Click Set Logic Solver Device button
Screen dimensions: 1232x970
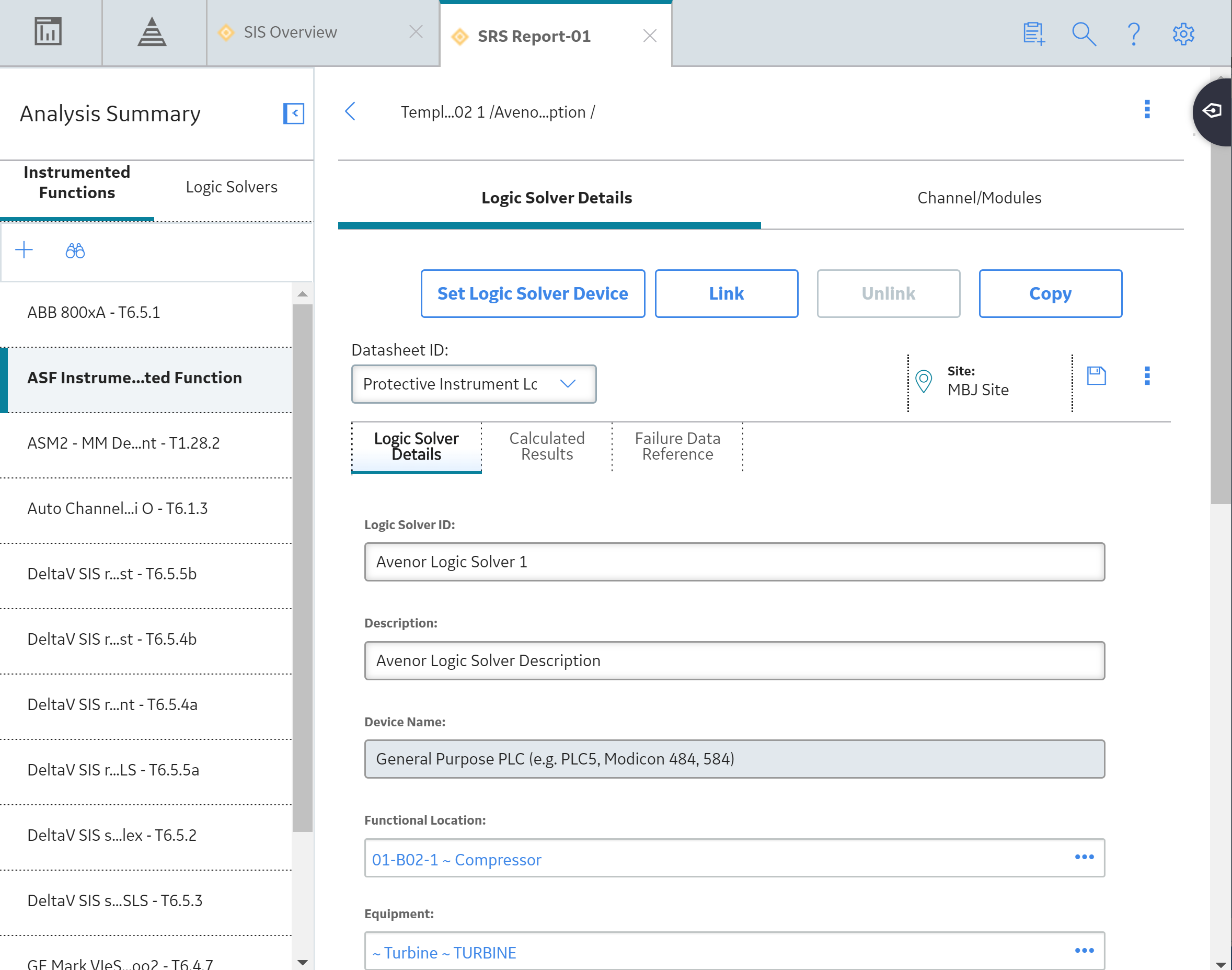pos(533,293)
